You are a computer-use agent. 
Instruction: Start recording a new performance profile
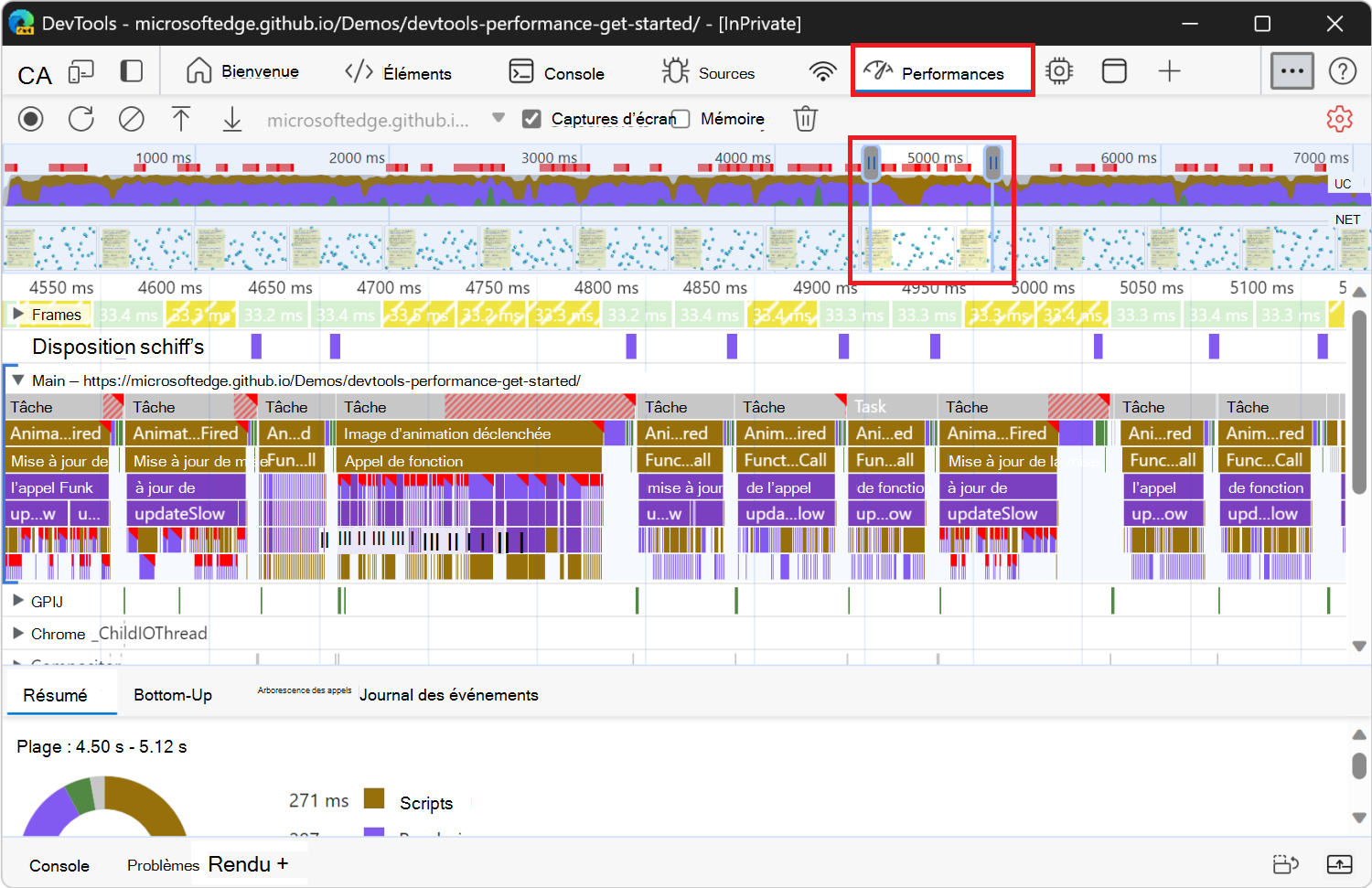click(x=30, y=119)
